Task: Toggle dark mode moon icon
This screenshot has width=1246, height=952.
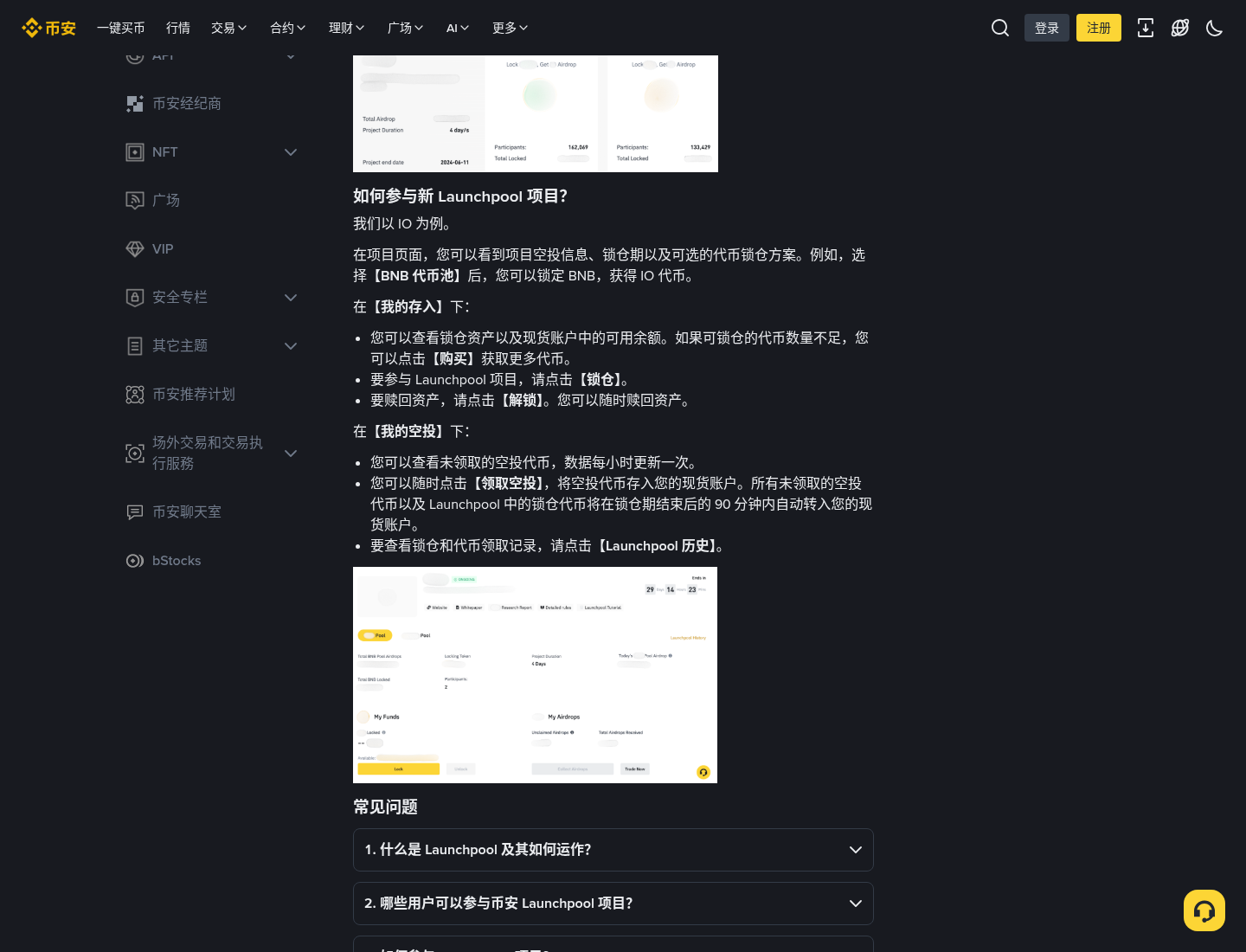Action: 1215,28
